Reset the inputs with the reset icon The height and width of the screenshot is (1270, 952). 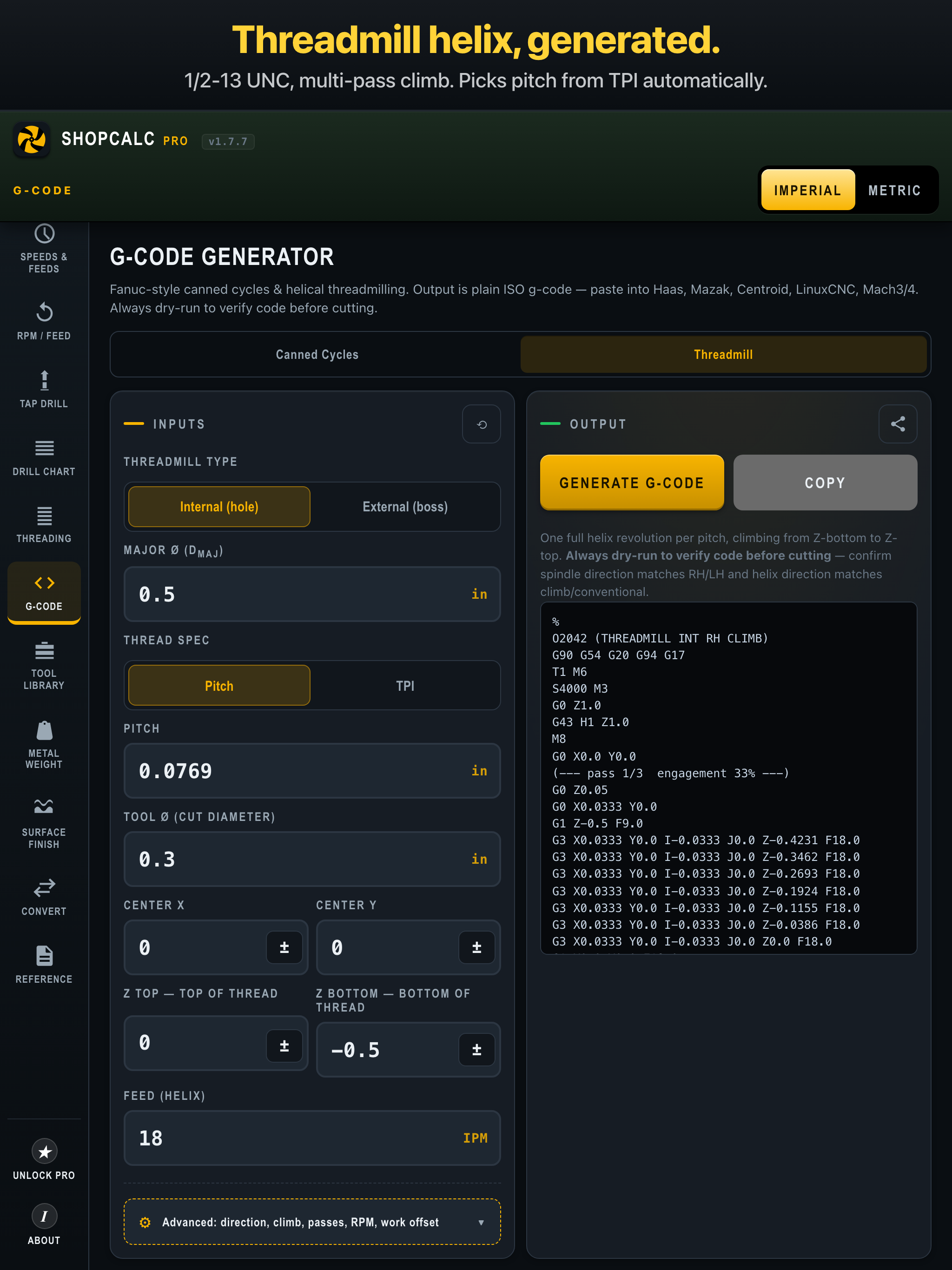482,424
